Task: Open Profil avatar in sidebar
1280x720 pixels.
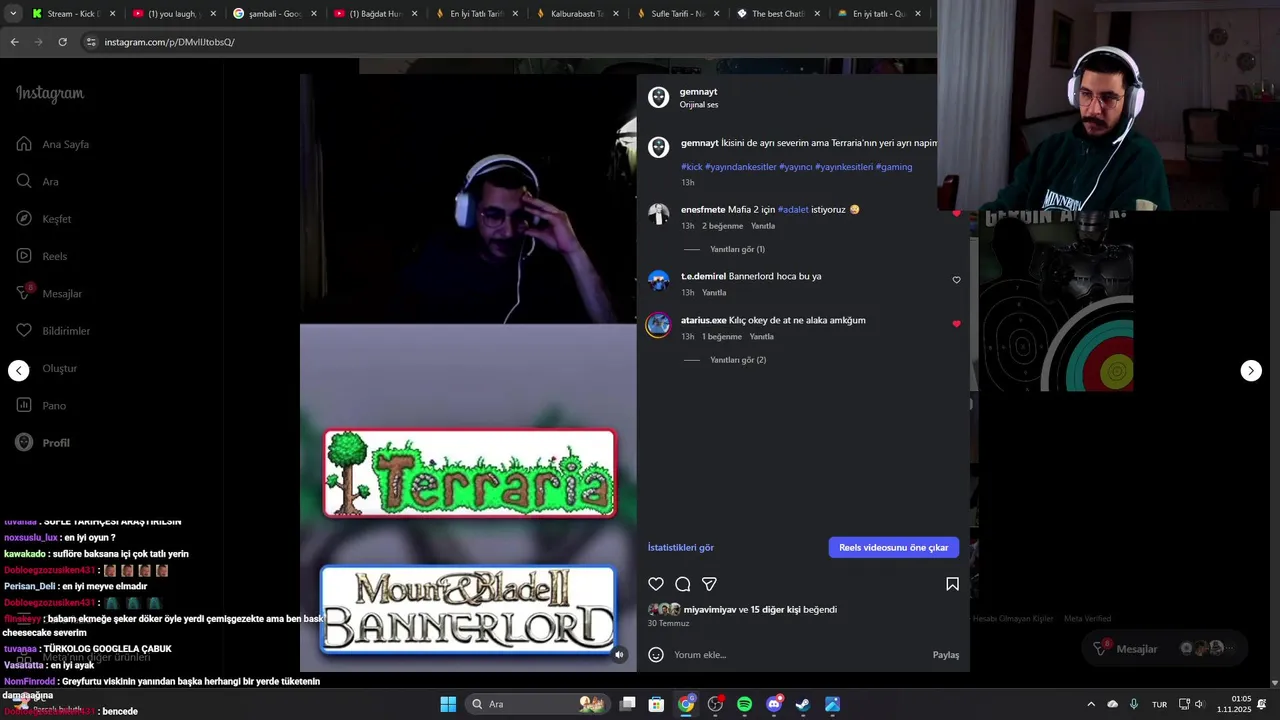Action: click(24, 442)
